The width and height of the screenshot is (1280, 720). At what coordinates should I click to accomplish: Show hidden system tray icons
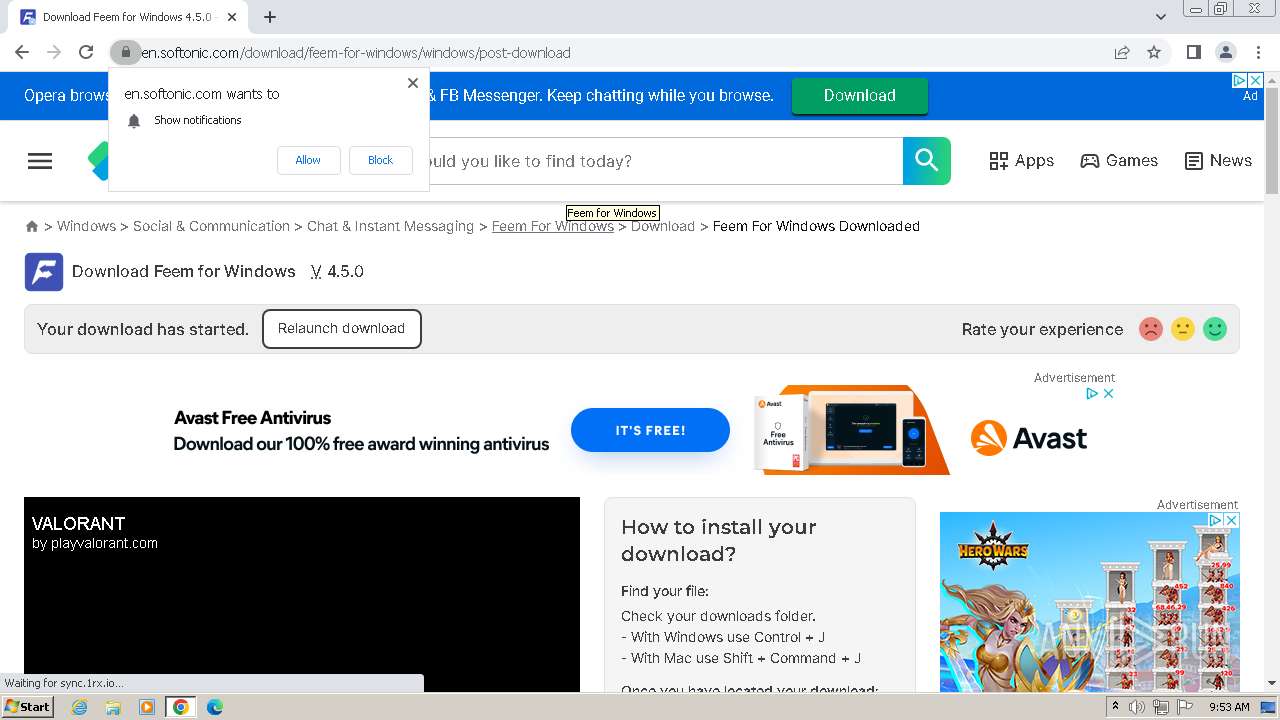pos(1115,707)
